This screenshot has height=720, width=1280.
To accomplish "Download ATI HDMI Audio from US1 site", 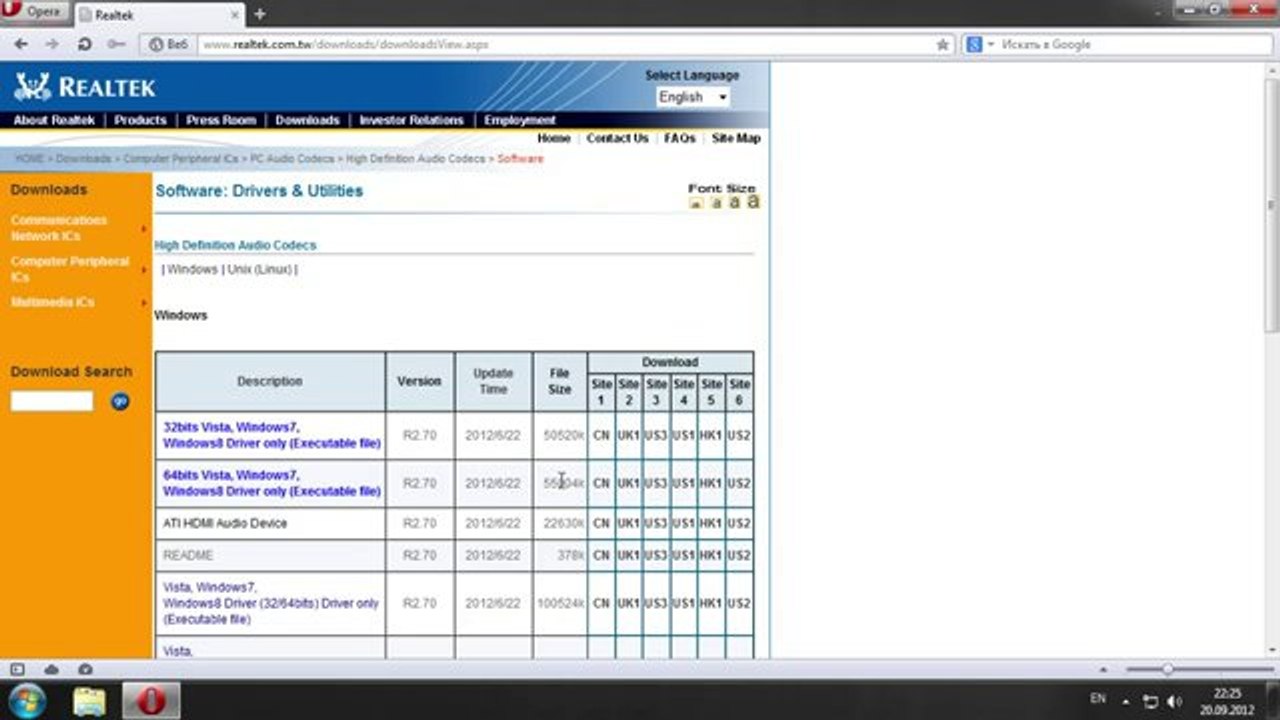I will (684, 523).
